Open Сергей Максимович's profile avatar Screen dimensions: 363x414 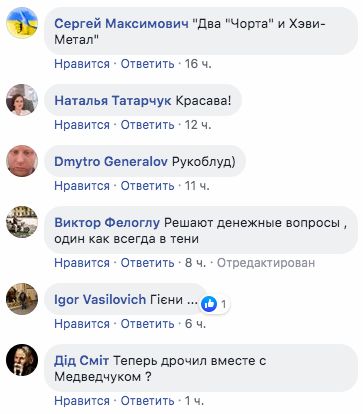pyautogui.click(x=22, y=23)
